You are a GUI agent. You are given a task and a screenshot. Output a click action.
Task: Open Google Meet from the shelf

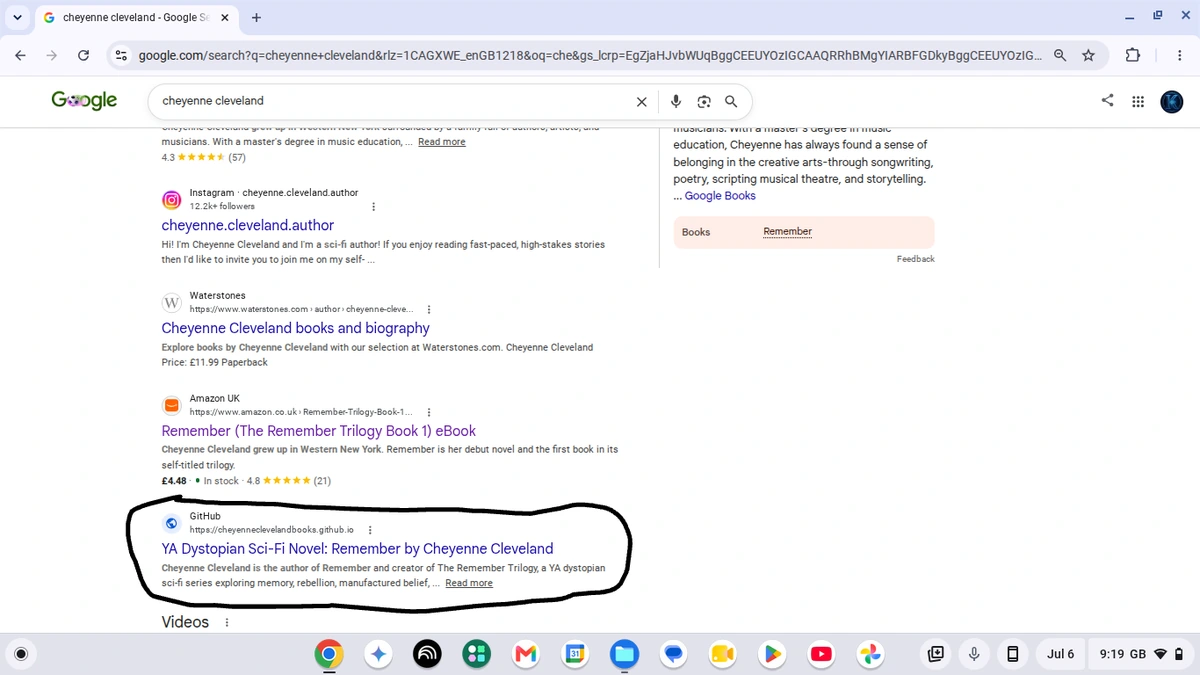tap(722, 654)
